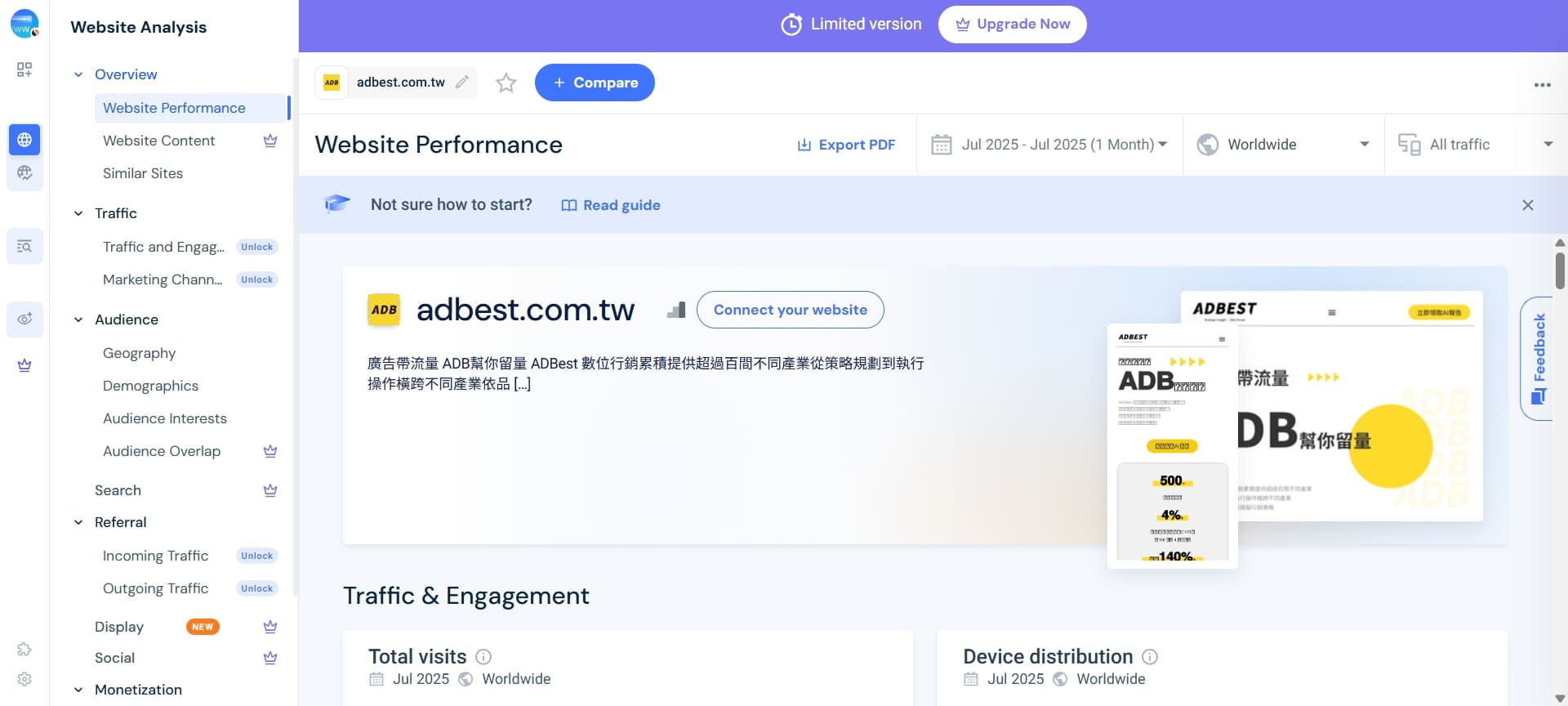This screenshot has width=1568, height=706.
Task: Click the scrollbar up arrow
Action: coord(1560,243)
